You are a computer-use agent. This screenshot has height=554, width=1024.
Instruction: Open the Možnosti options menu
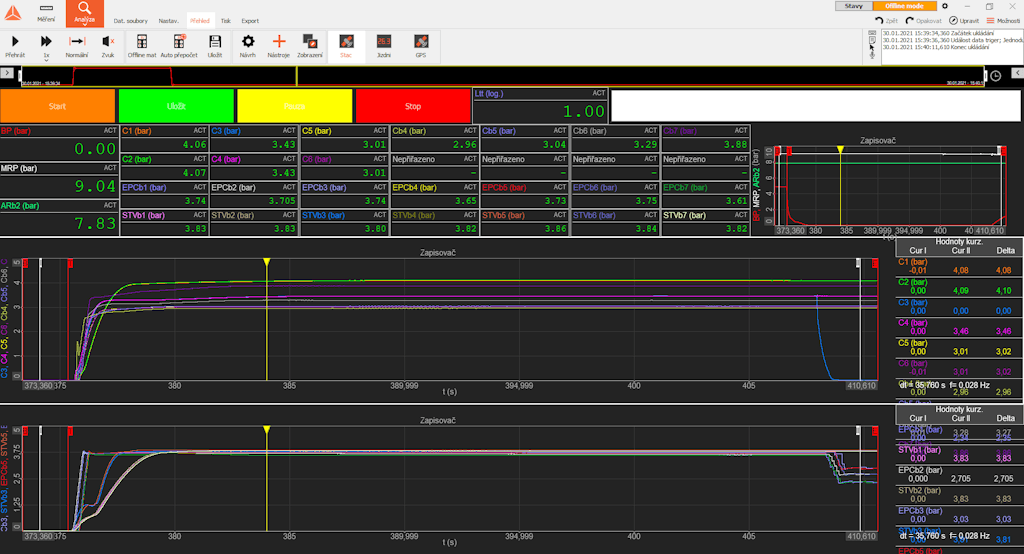(1004, 21)
